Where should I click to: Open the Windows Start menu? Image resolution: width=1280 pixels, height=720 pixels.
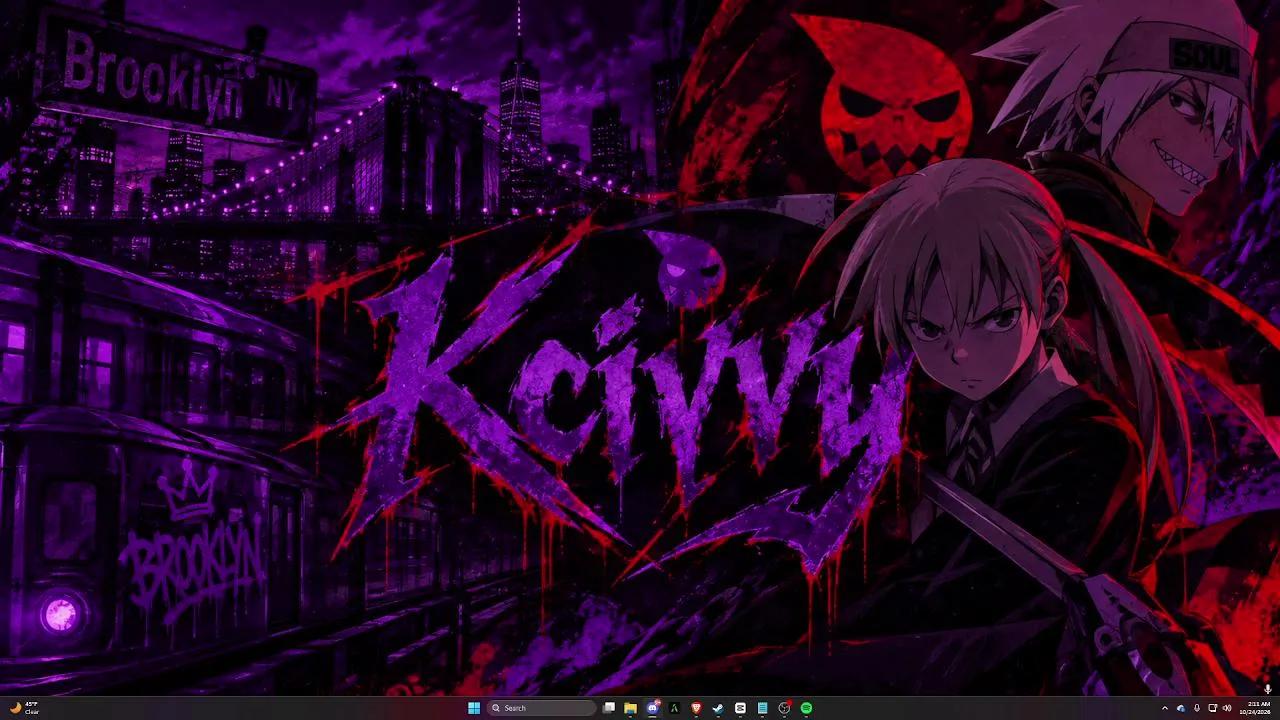[474, 708]
